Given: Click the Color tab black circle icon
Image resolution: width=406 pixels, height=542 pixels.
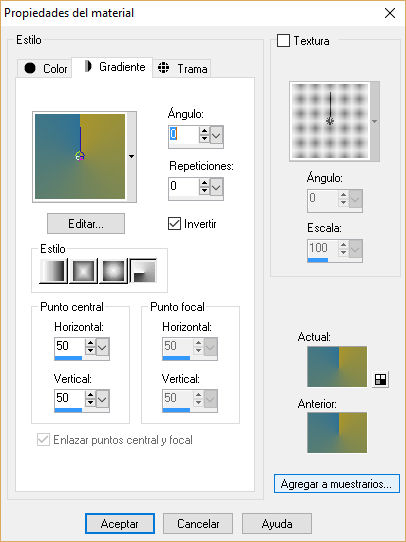Looking at the screenshot, I should [30, 68].
